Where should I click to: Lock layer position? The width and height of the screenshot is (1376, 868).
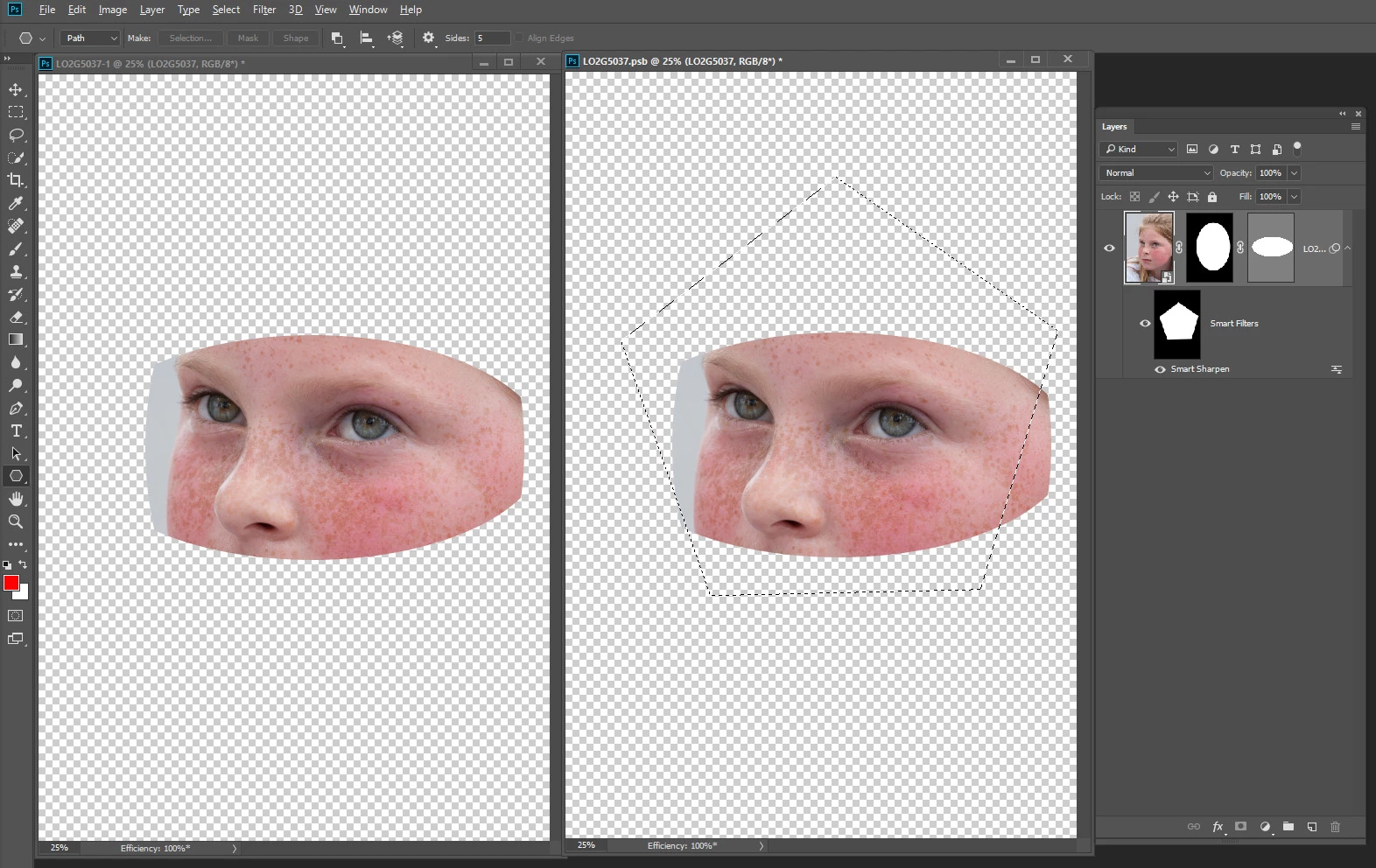tap(1173, 197)
